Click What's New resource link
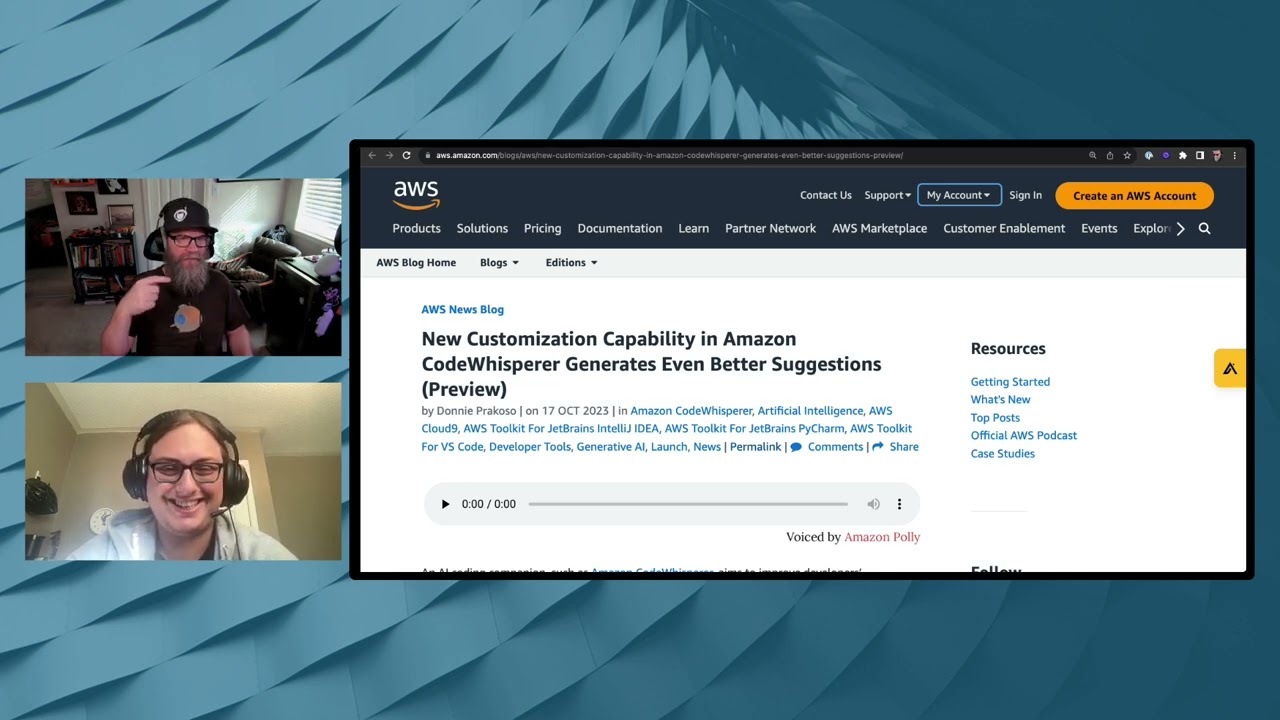This screenshot has height=720, width=1280. click(1000, 400)
